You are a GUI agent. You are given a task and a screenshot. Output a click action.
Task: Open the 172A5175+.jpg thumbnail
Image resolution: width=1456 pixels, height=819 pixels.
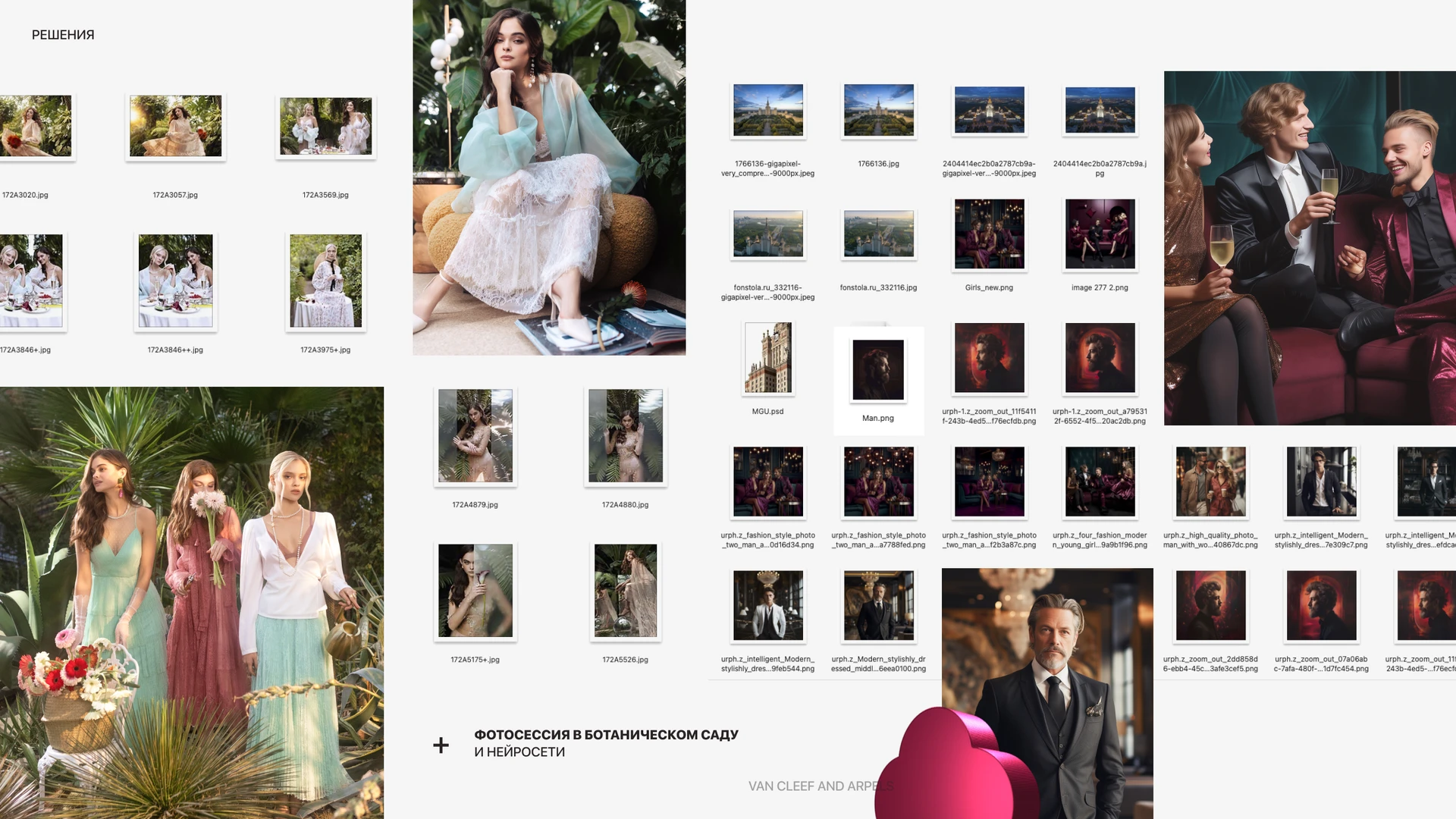pos(475,591)
